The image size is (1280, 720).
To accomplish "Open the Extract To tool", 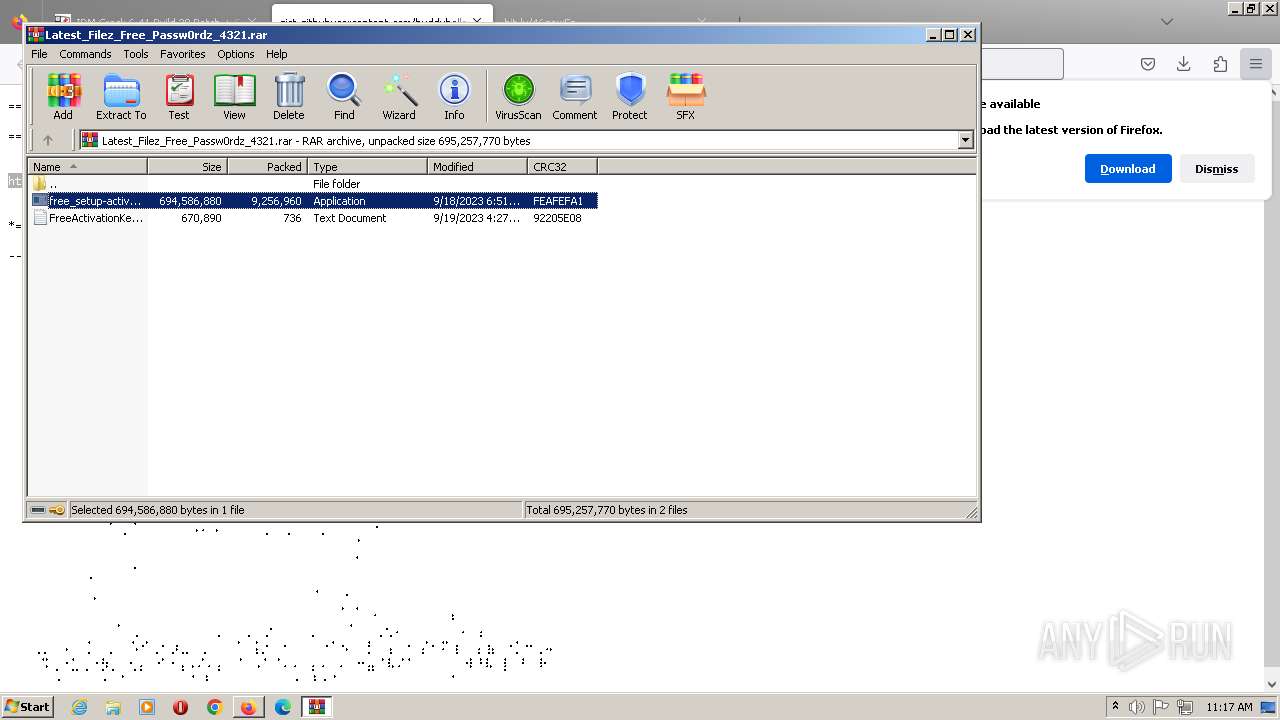I will click(x=121, y=97).
